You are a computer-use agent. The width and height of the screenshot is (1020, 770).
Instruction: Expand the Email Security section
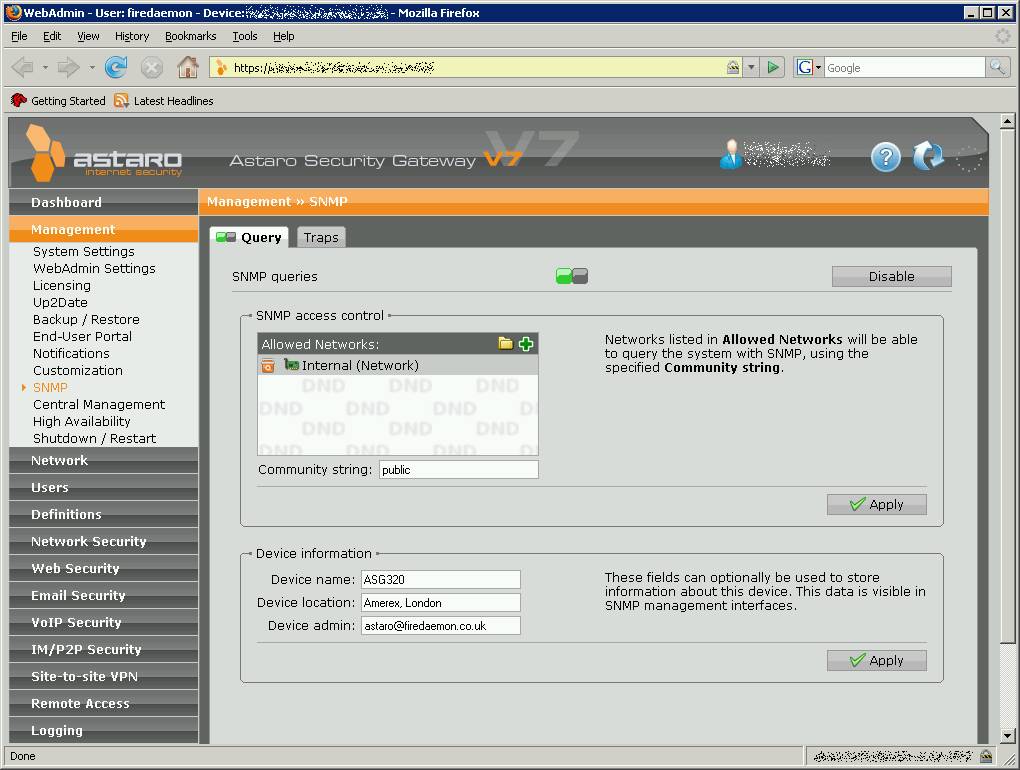104,596
